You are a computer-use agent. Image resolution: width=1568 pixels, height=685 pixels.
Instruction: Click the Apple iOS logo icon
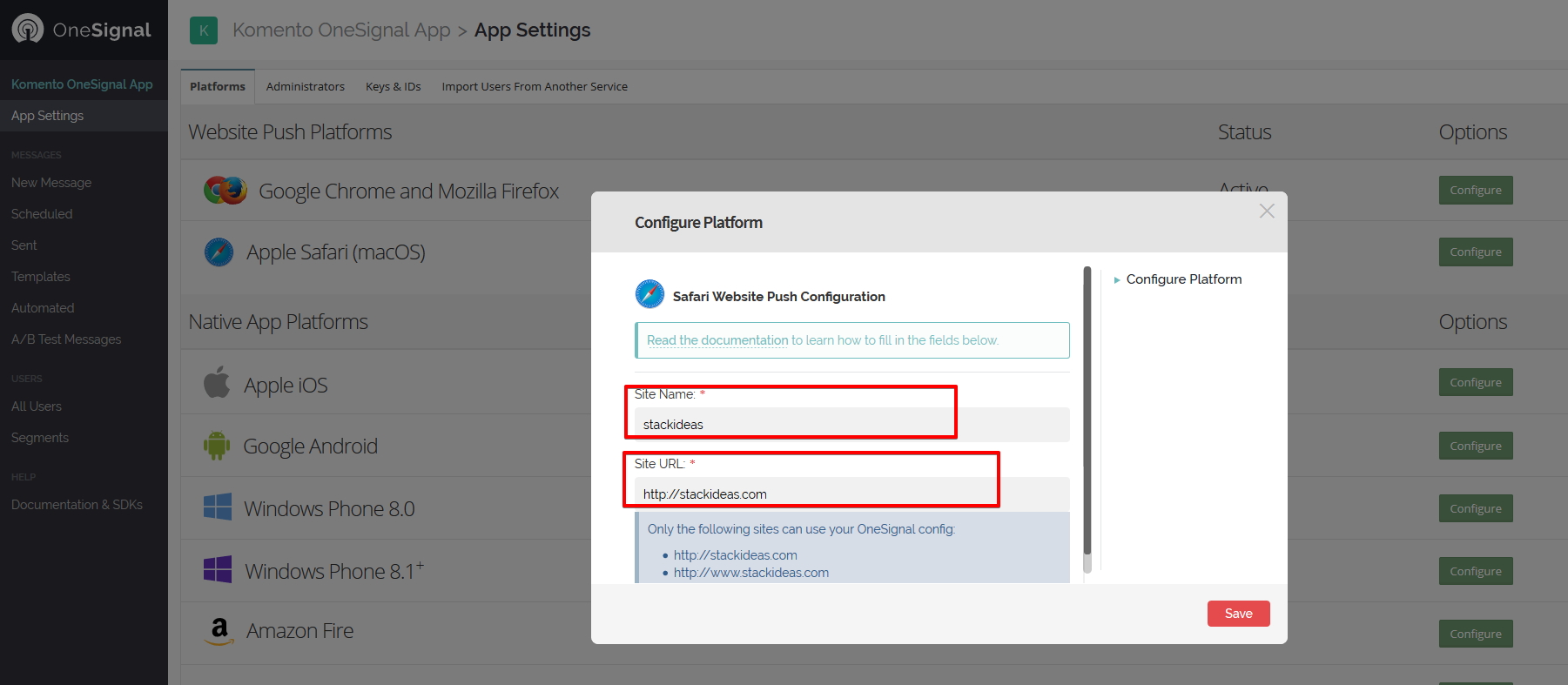pos(217,382)
